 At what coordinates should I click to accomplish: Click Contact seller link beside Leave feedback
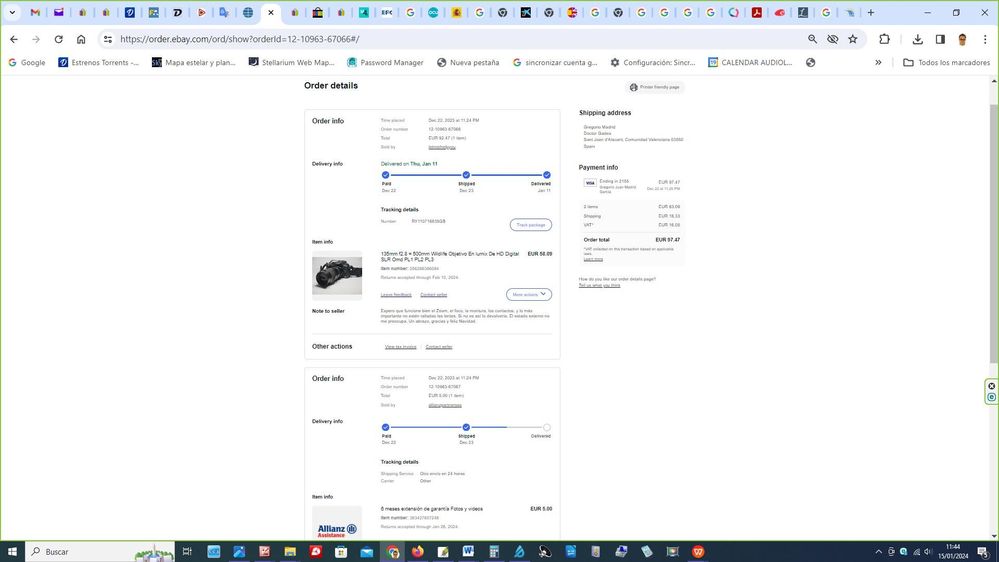click(x=433, y=294)
